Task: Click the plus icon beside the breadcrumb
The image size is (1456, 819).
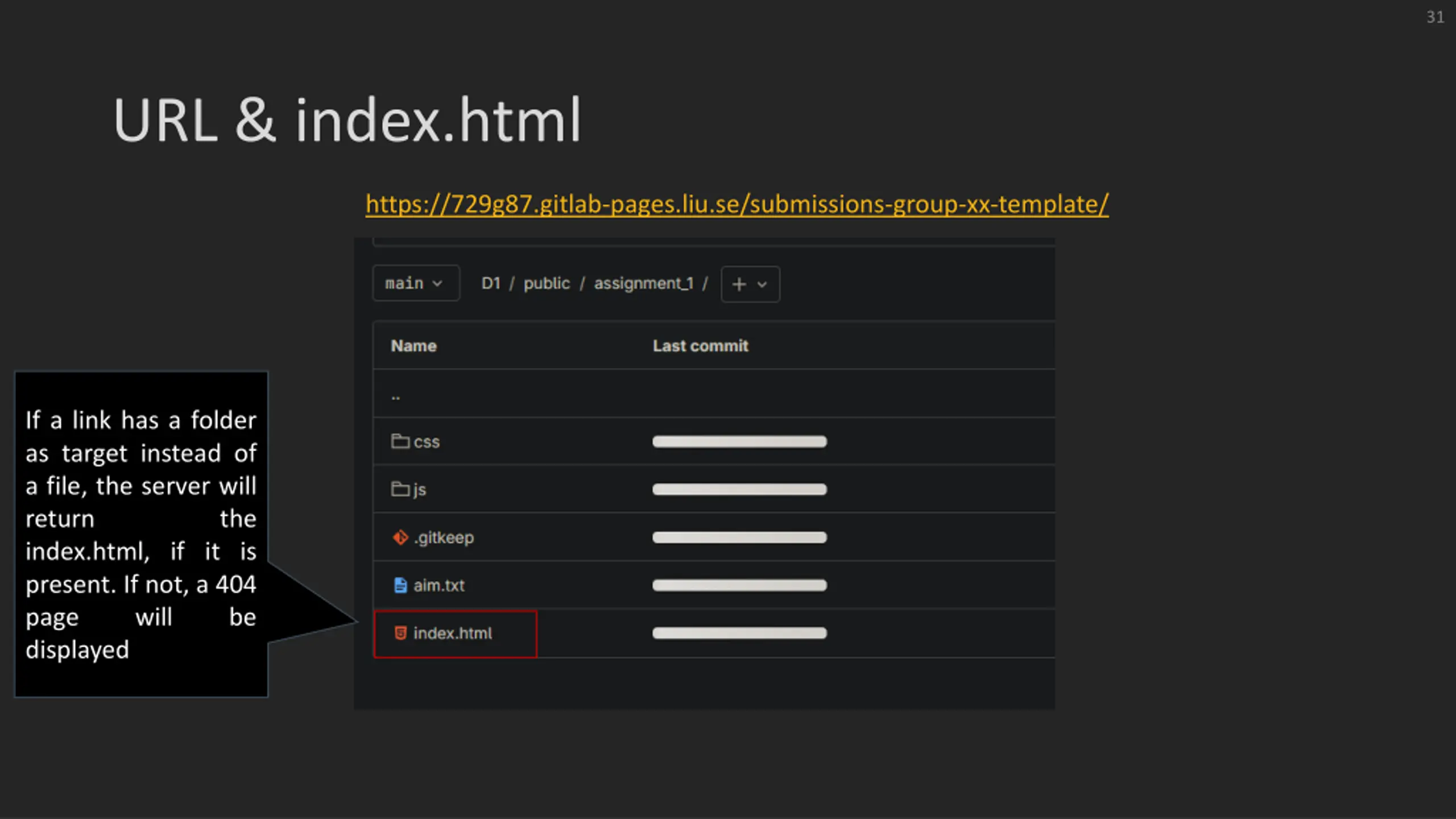Action: coord(739,284)
